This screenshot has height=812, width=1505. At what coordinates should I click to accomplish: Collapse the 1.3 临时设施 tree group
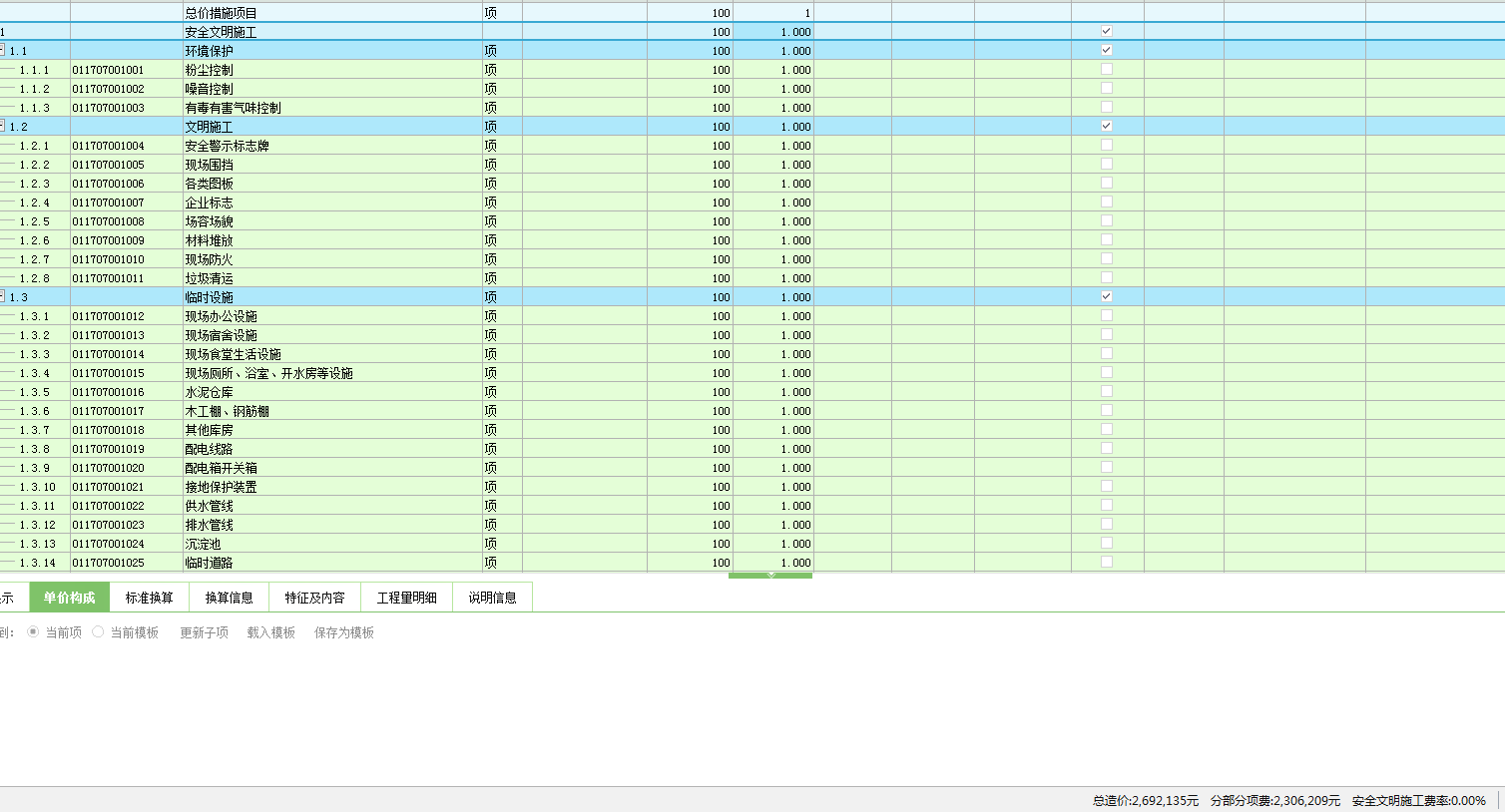[2, 296]
